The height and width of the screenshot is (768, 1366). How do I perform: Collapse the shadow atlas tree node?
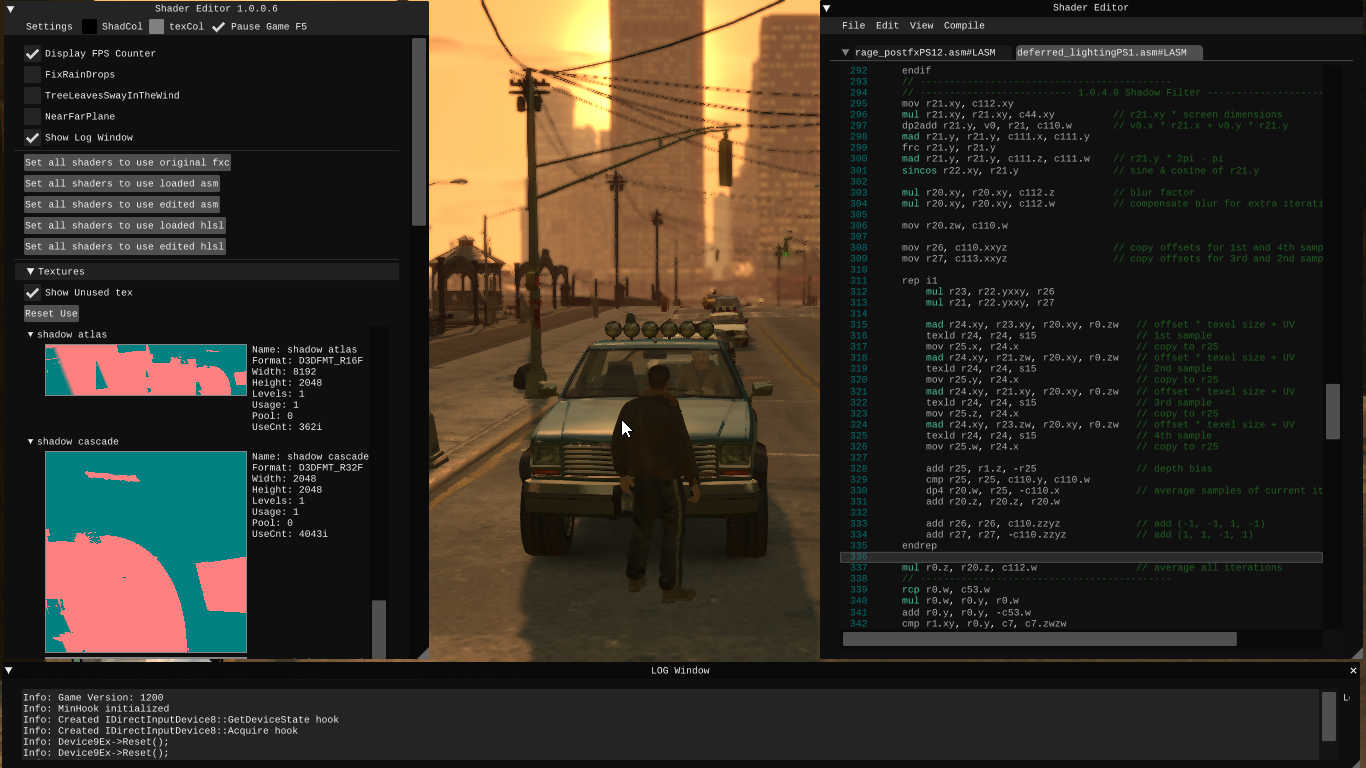(x=30, y=334)
